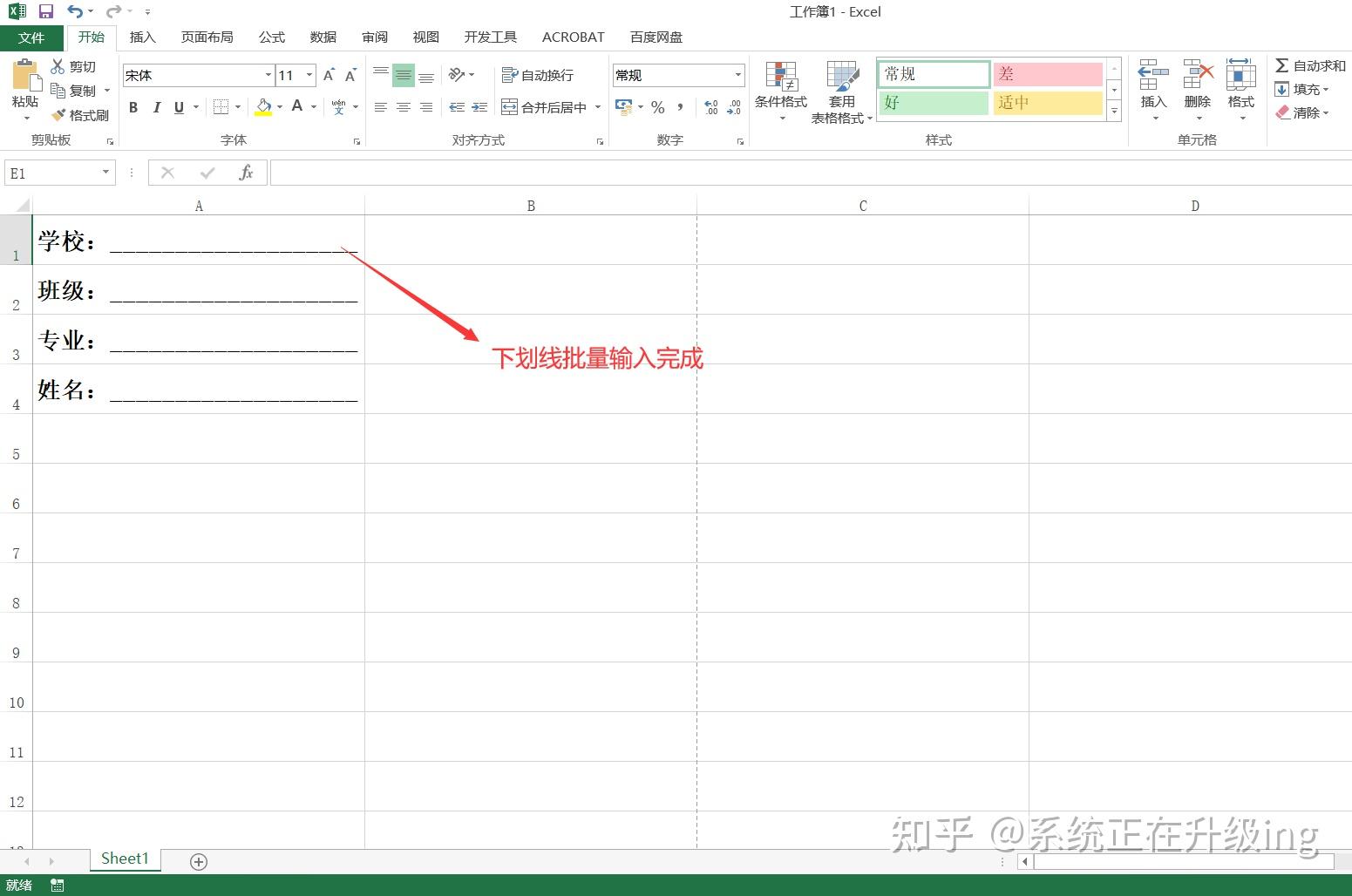Viewport: 1352px width, 896px height.
Task: Click Merge & Center (合并后居中) button
Action: click(545, 107)
